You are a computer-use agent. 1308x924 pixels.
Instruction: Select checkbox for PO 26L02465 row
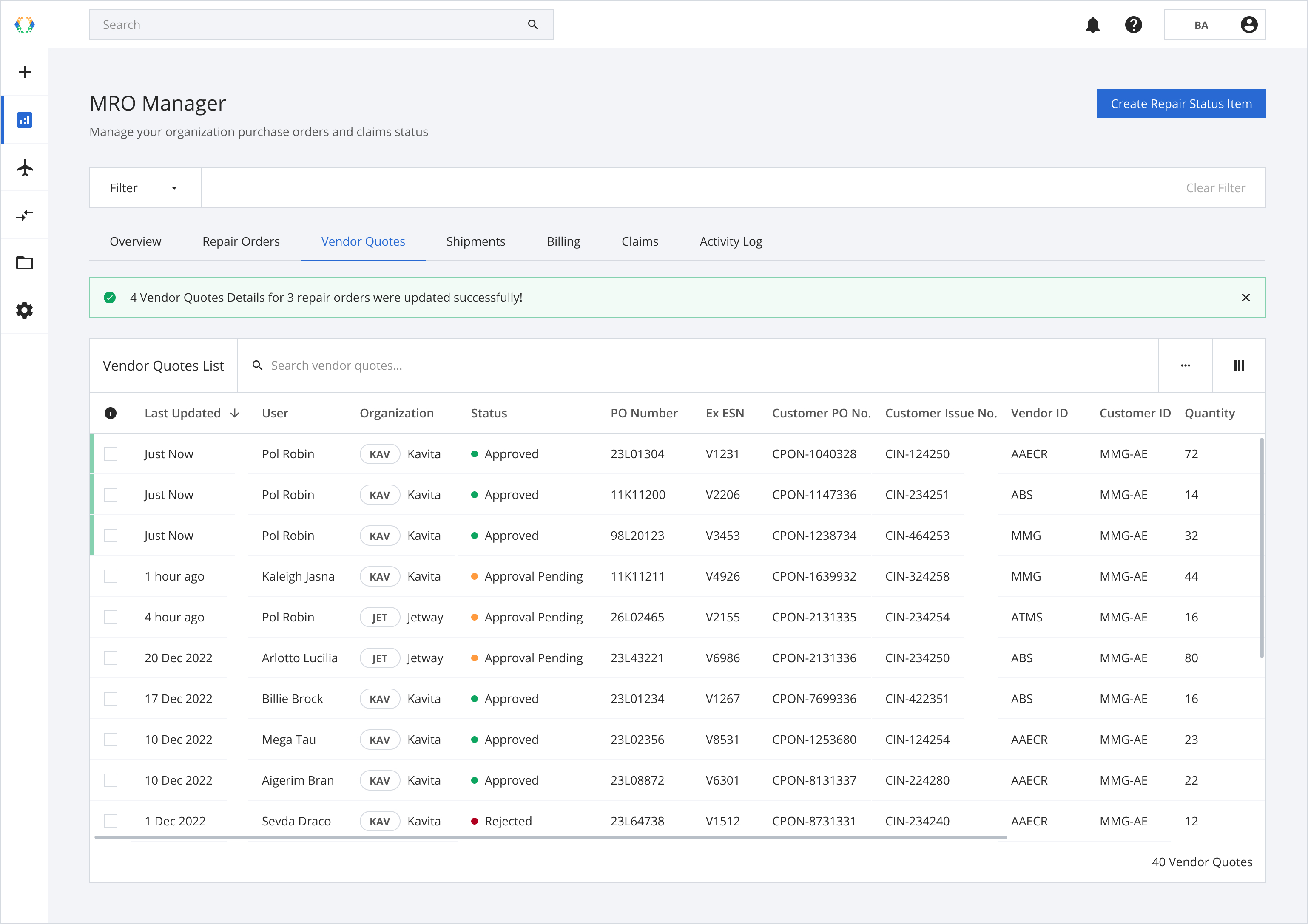pyautogui.click(x=111, y=617)
